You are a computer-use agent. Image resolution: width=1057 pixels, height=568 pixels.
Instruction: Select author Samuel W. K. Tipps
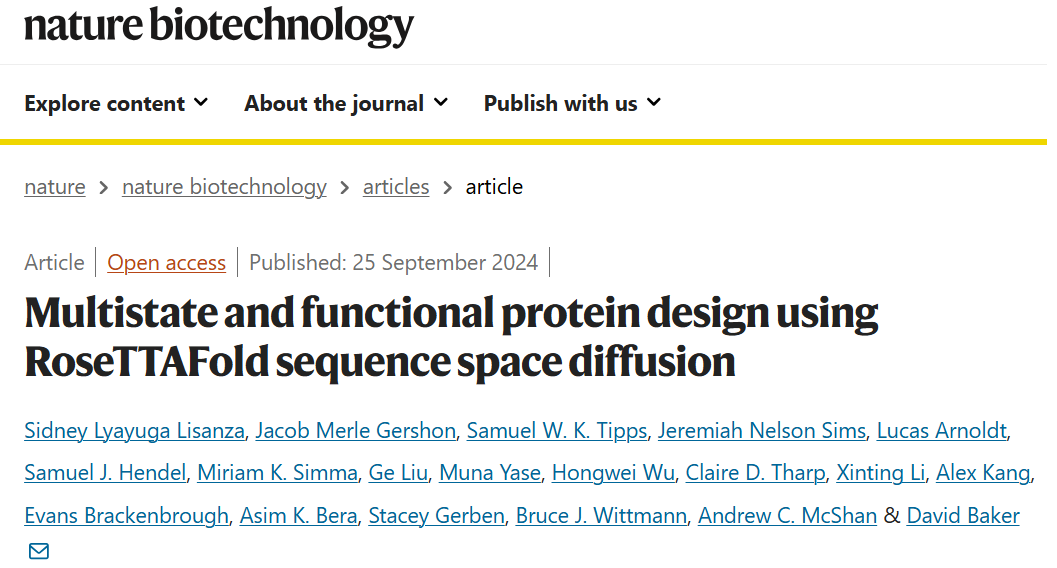point(558,431)
